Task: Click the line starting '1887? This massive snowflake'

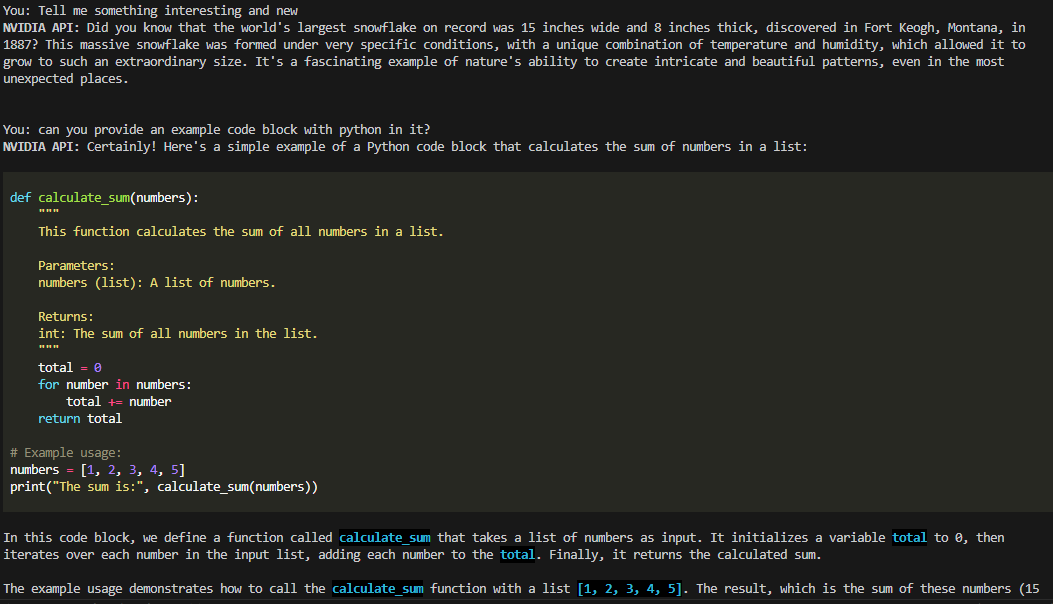Action: click(514, 44)
